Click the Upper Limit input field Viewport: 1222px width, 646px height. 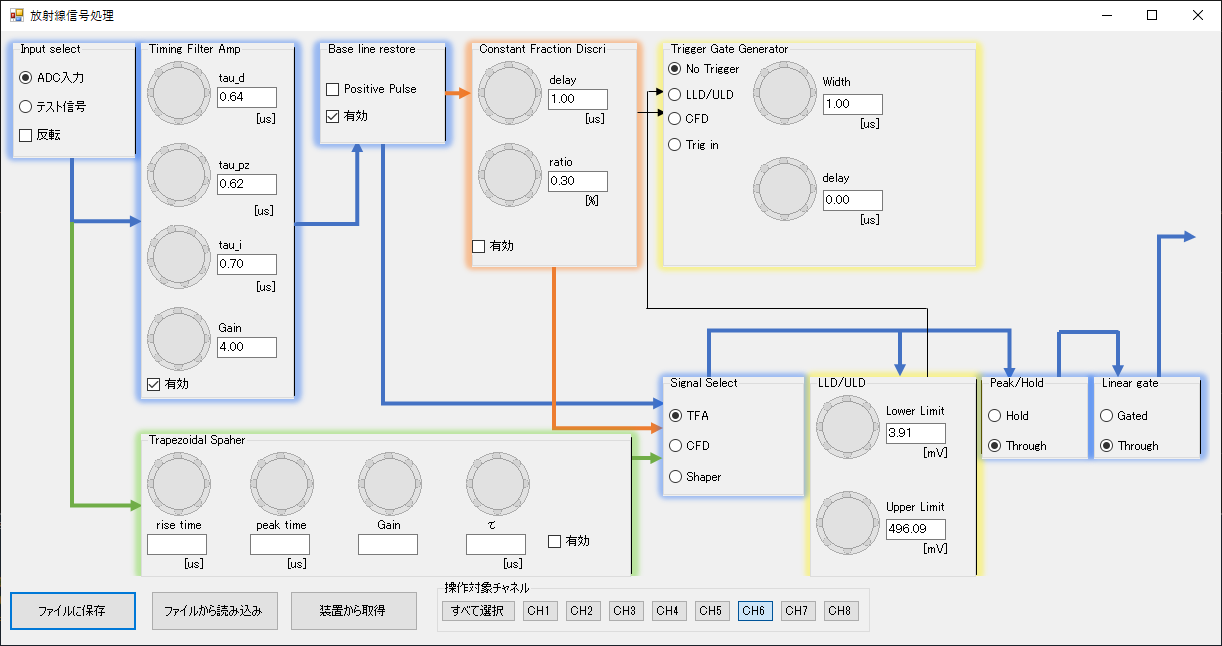[x=915, y=529]
